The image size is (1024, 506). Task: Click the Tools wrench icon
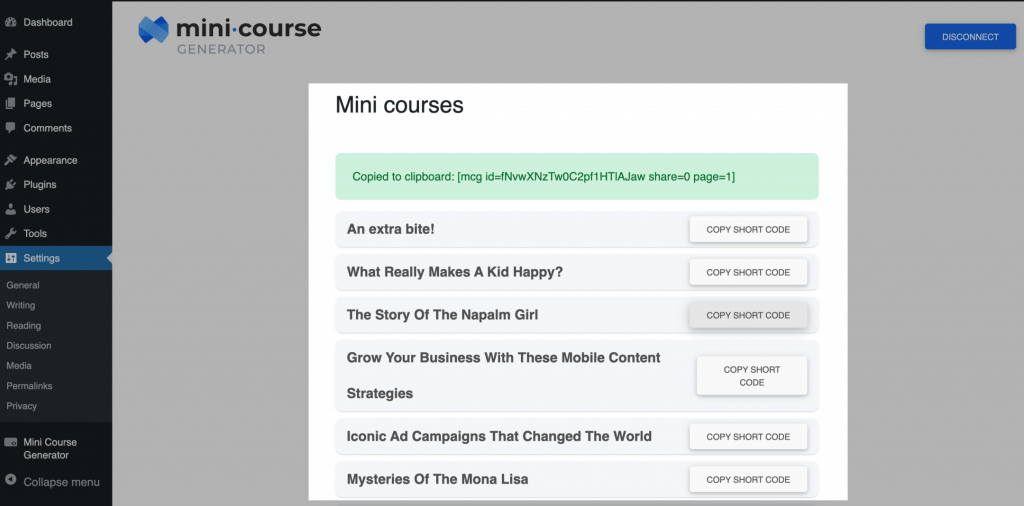[11, 233]
